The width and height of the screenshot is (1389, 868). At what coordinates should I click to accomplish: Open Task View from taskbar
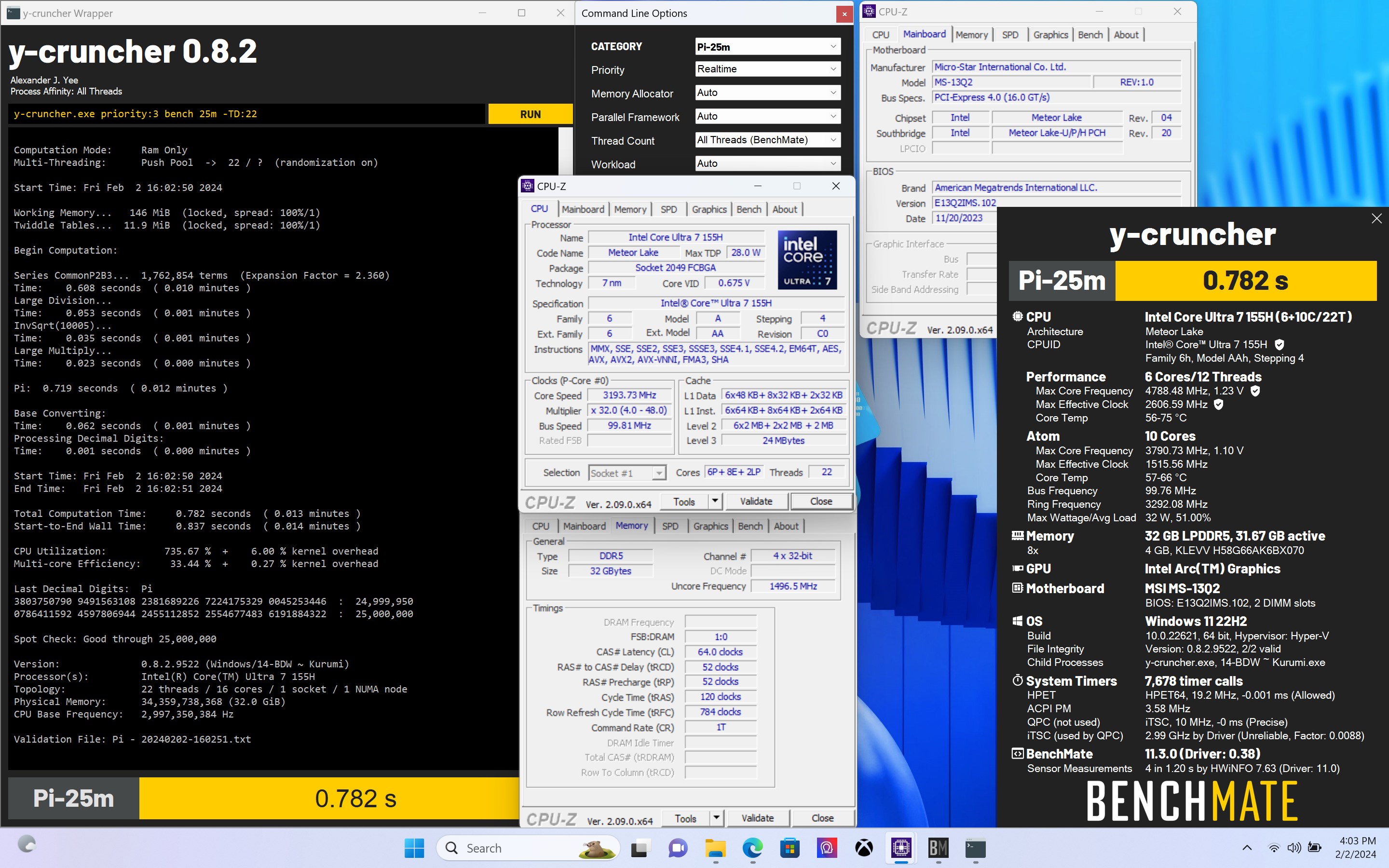(x=640, y=847)
